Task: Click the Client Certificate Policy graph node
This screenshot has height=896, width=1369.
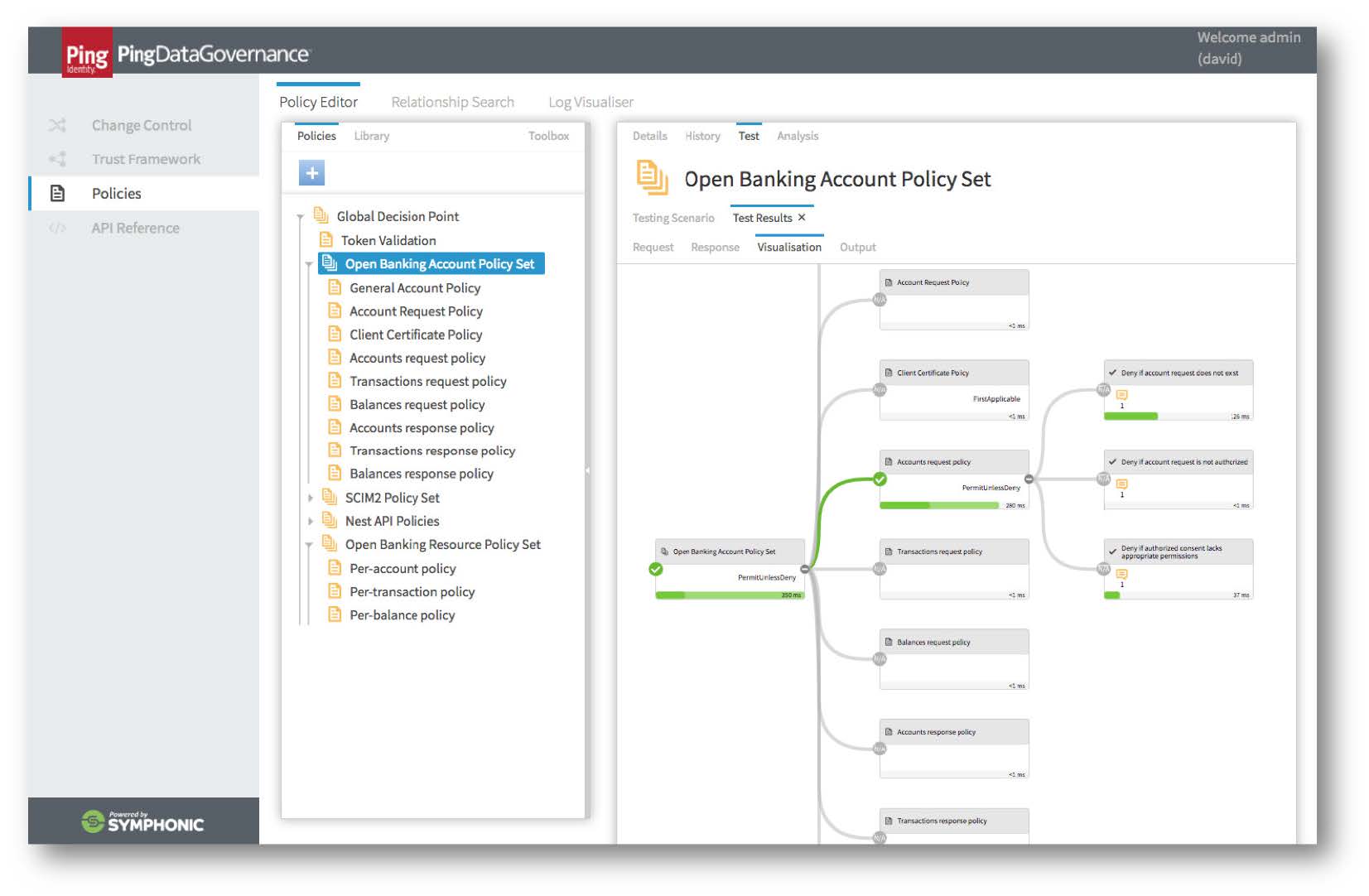Action: click(954, 390)
